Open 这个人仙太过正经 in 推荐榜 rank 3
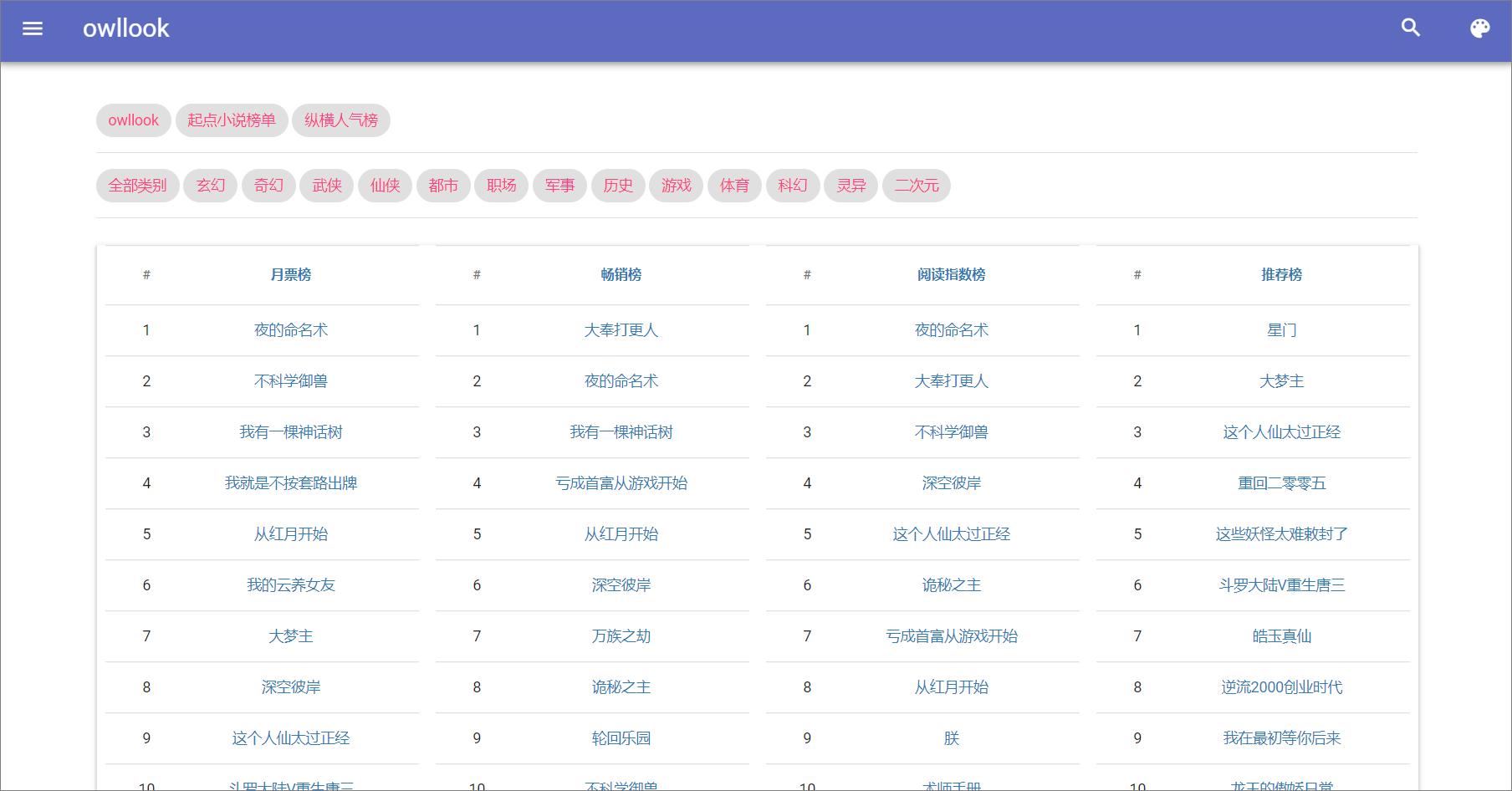 pyautogui.click(x=1282, y=432)
